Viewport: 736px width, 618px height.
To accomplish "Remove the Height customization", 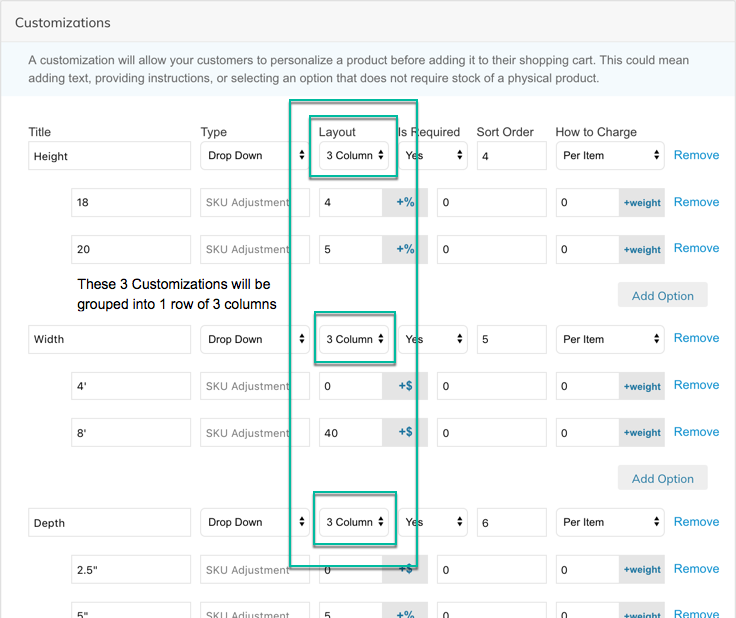I will click(696, 155).
